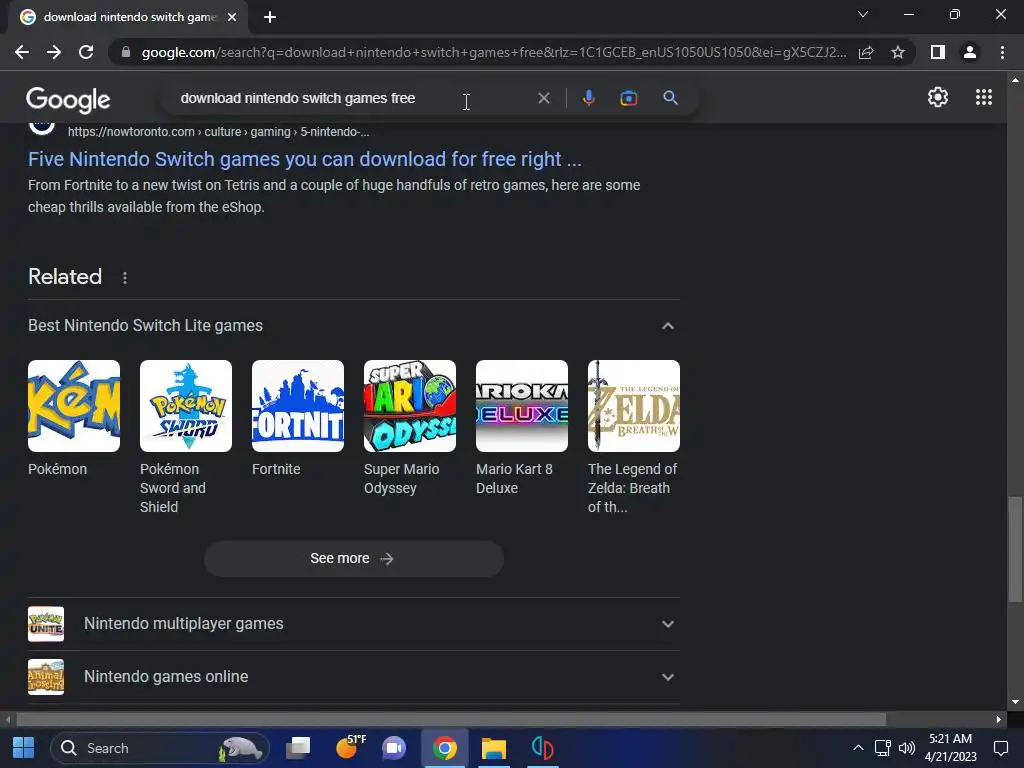Open Google quick settings gear

[x=938, y=97]
